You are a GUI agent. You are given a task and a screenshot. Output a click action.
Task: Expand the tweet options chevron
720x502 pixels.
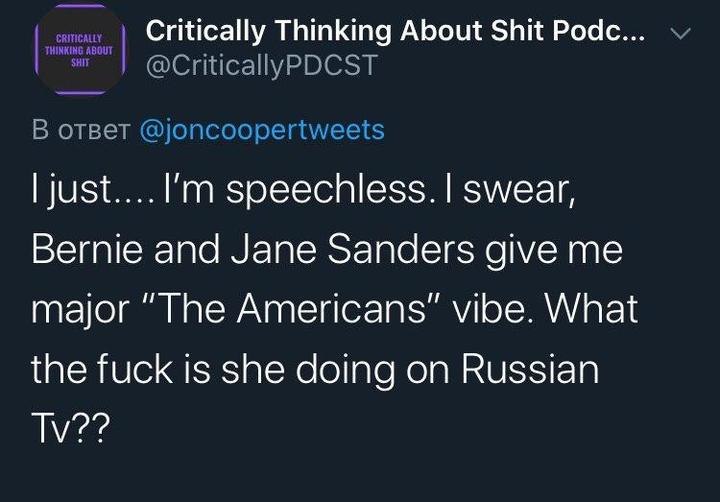(680, 35)
